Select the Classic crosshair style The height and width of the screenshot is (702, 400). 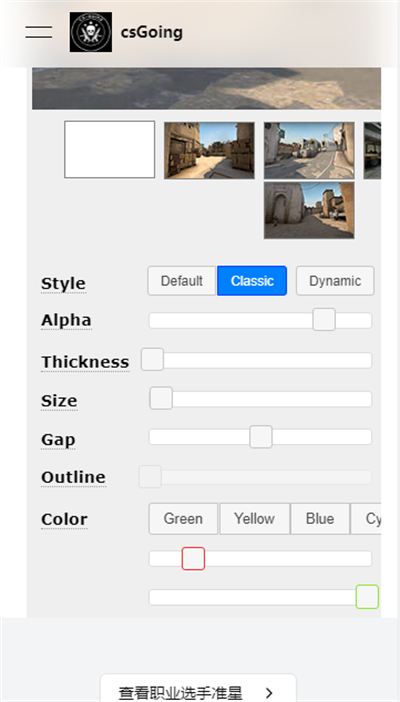pyautogui.click(x=252, y=281)
